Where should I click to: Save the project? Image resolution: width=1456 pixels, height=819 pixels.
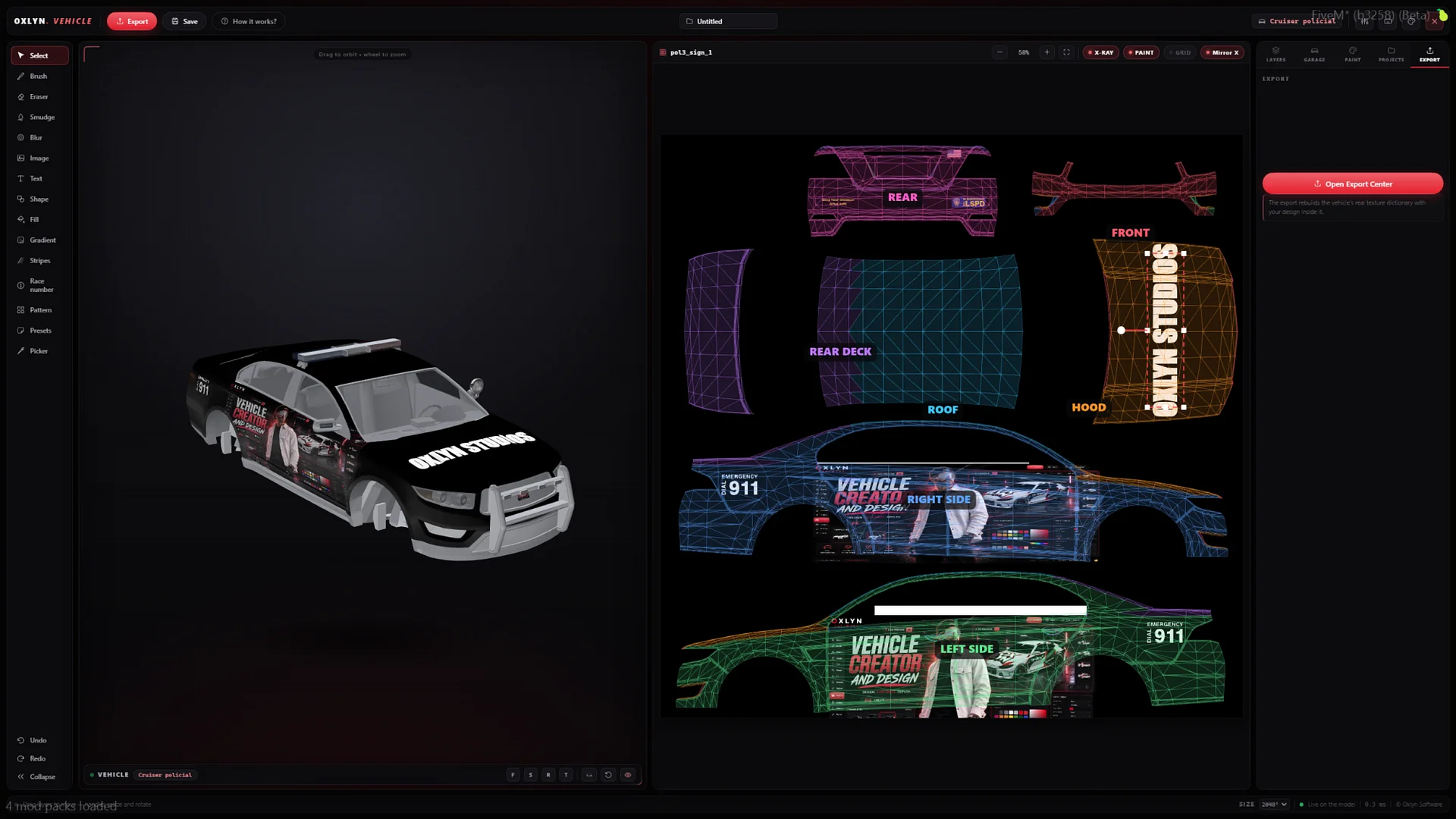click(184, 21)
